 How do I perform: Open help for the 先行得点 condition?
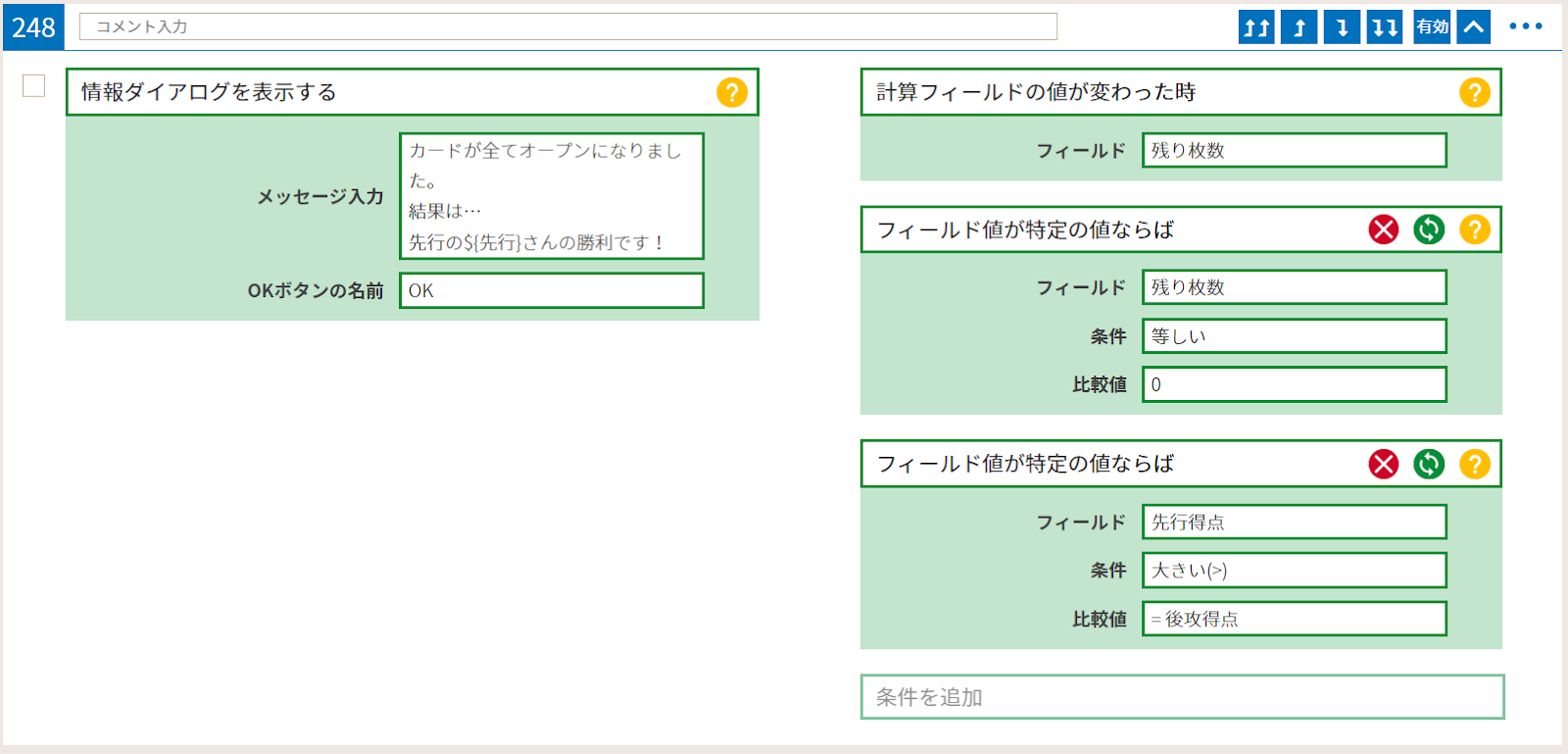pos(1475,464)
